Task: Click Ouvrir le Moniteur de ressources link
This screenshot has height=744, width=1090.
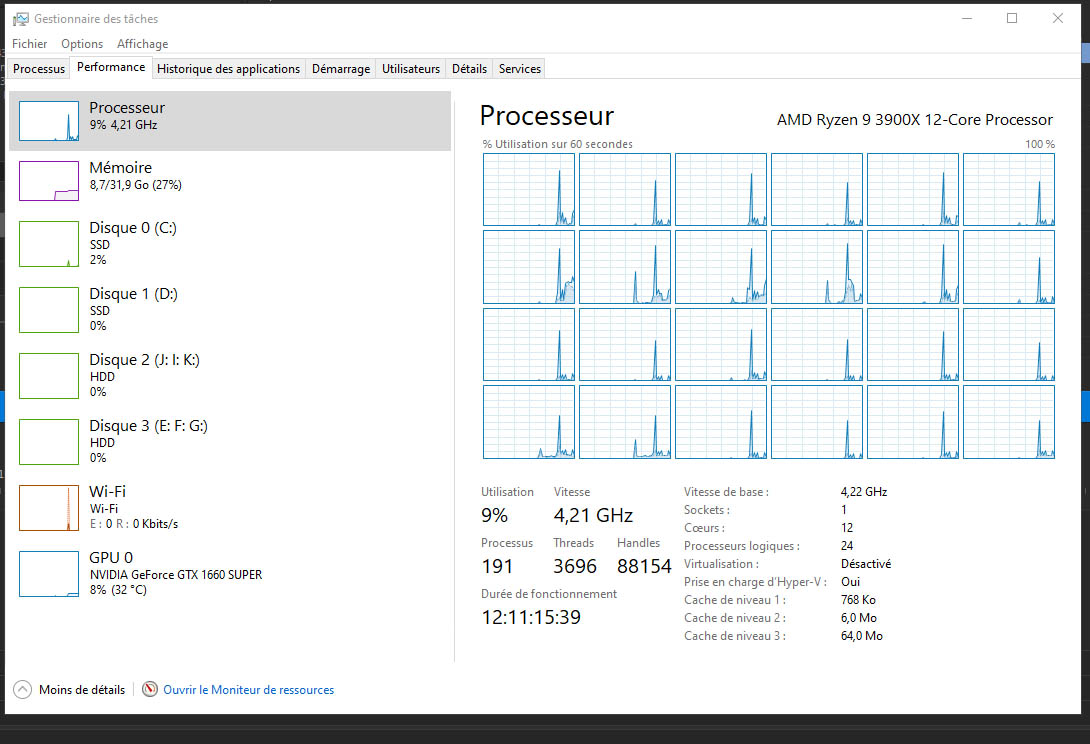Action: coord(248,690)
